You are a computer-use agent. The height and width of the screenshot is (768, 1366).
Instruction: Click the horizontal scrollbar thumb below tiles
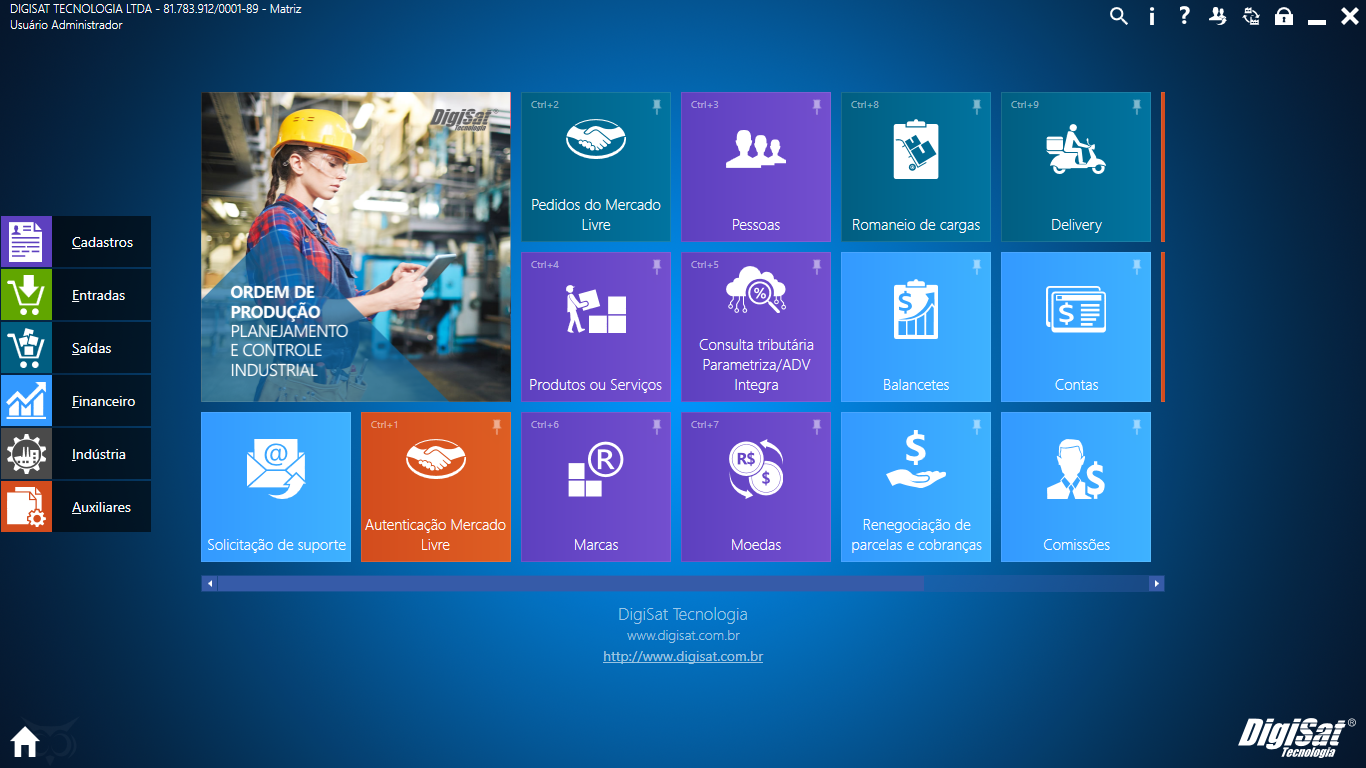pos(570,583)
